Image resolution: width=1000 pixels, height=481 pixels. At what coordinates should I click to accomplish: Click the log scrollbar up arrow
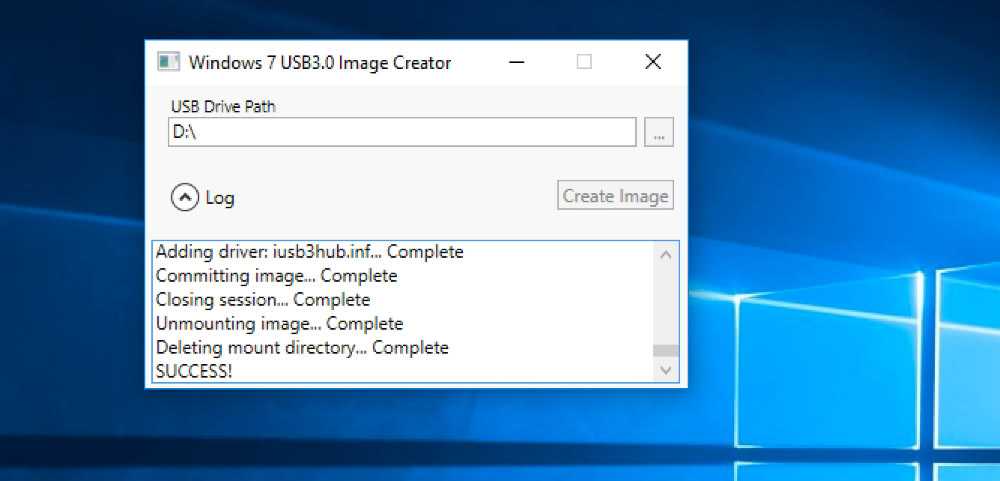(x=666, y=254)
